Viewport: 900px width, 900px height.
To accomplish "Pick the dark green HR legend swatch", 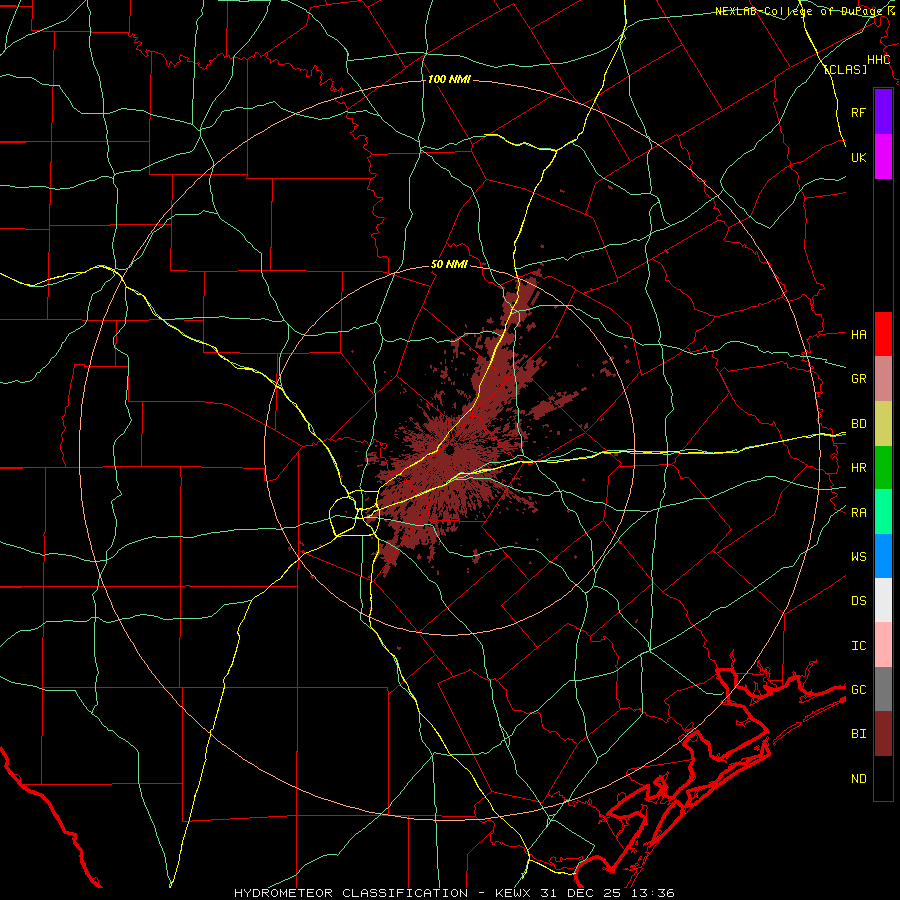I will click(x=883, y=468).
